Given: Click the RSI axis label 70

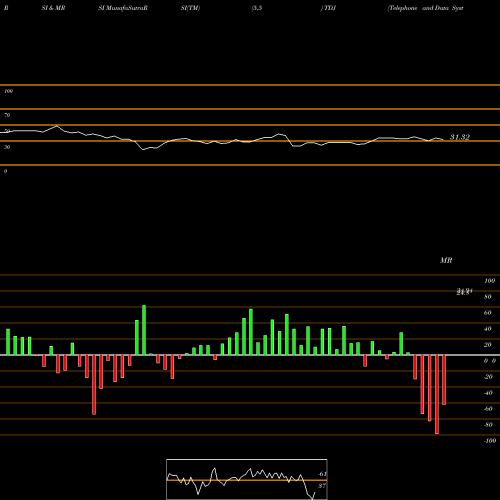Looking at the screenshot, I should point(7,115).
